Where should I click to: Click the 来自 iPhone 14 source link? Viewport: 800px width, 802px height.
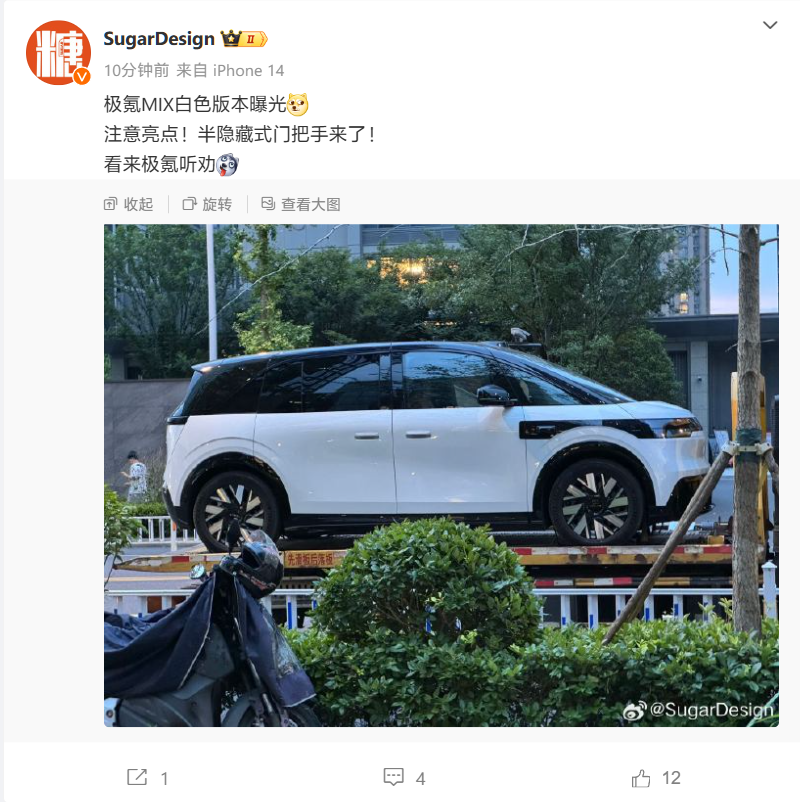(230, 71)
